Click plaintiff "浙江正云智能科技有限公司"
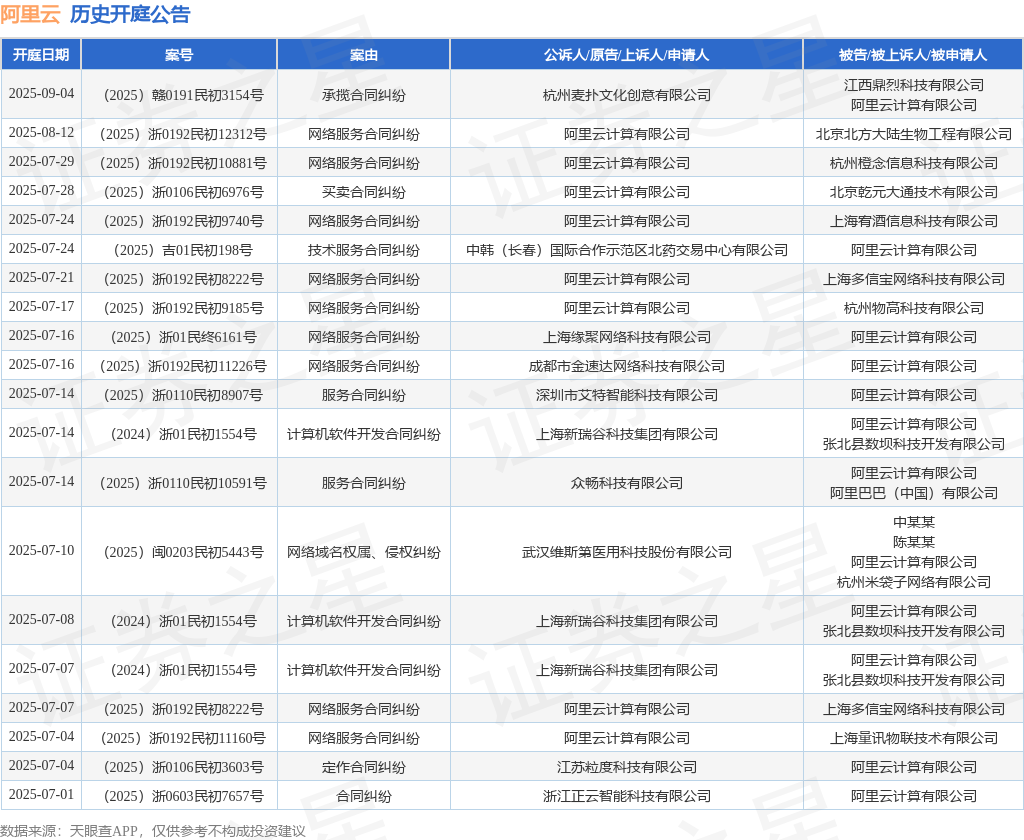 click(626, 796)
